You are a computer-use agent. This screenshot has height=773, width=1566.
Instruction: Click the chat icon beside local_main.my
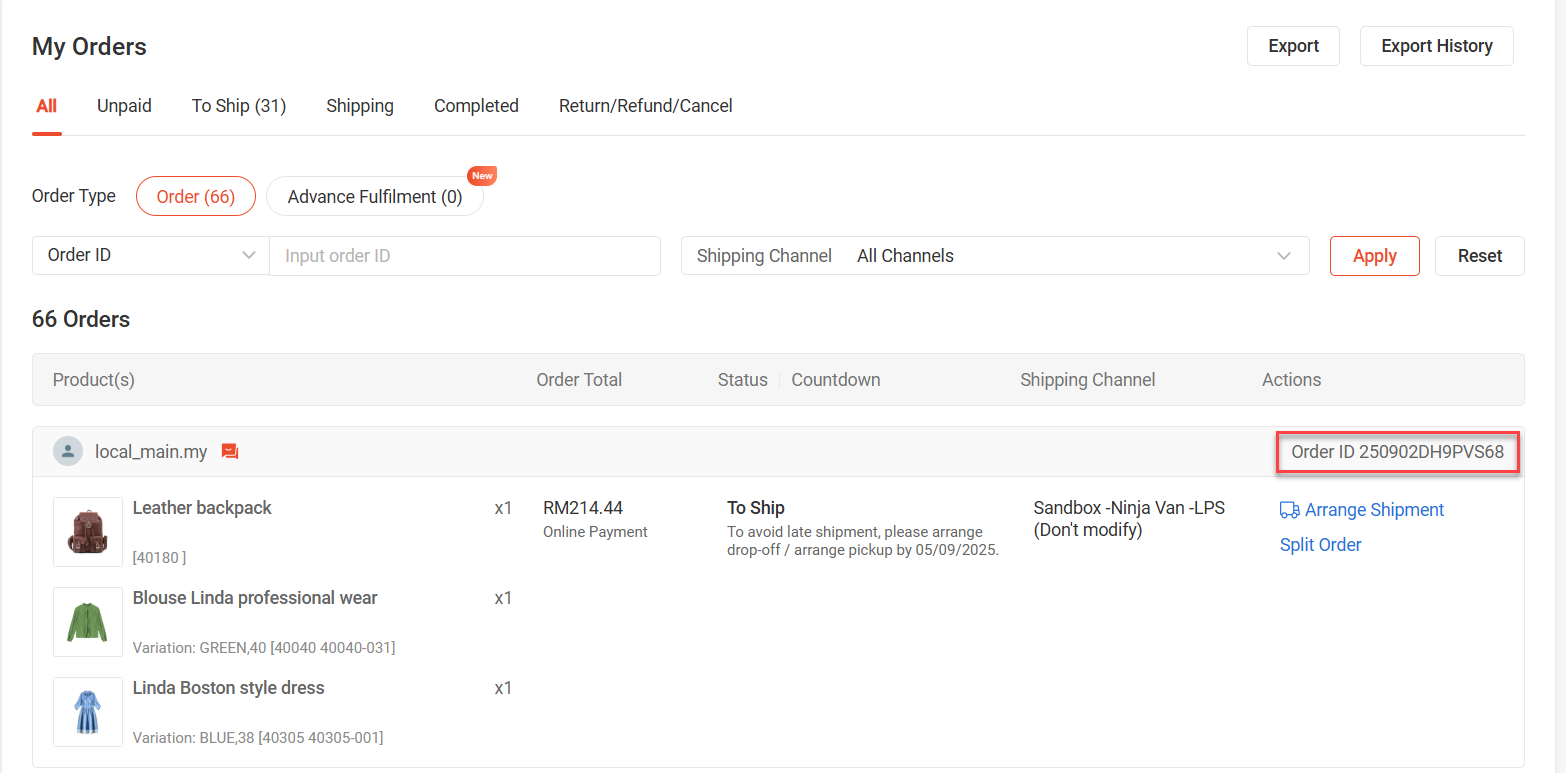click(x=230, y=452)
